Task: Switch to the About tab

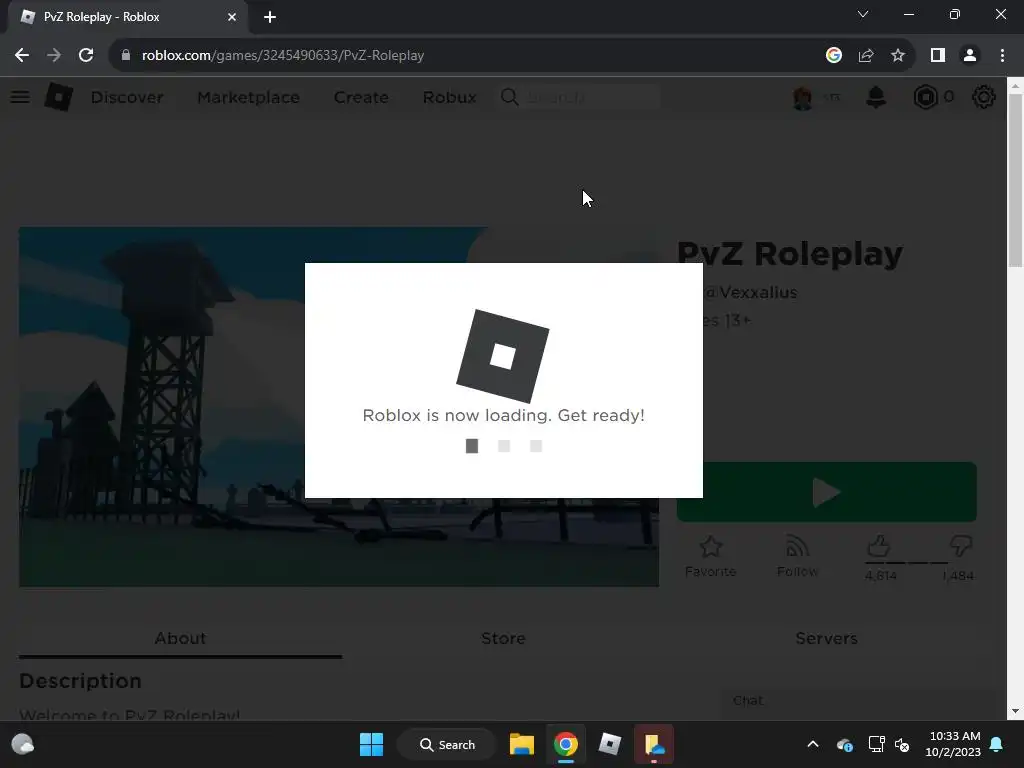Action: pos(180,638)
